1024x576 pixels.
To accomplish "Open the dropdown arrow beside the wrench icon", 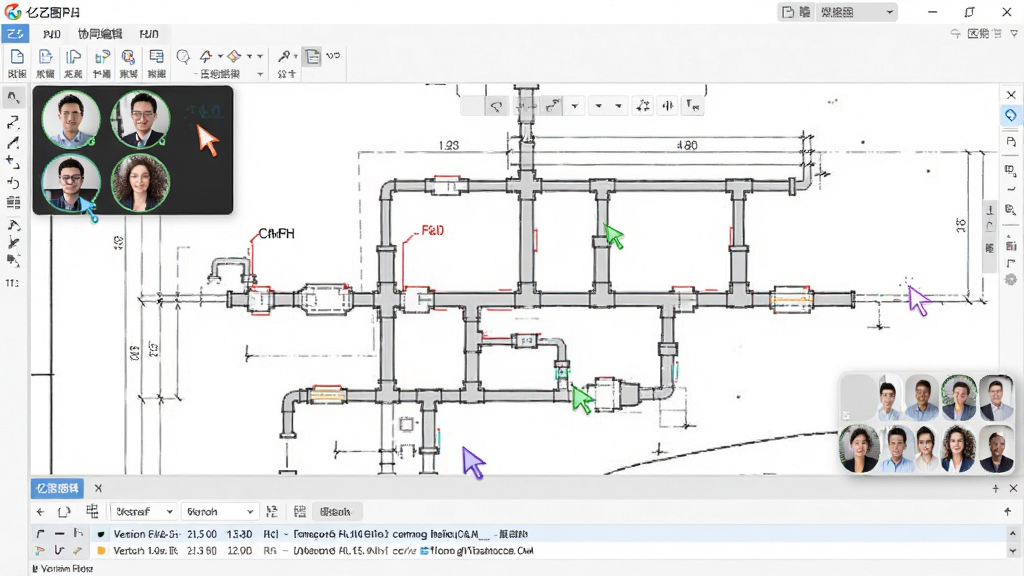I will pyautogui.click(x=295, y=56).
